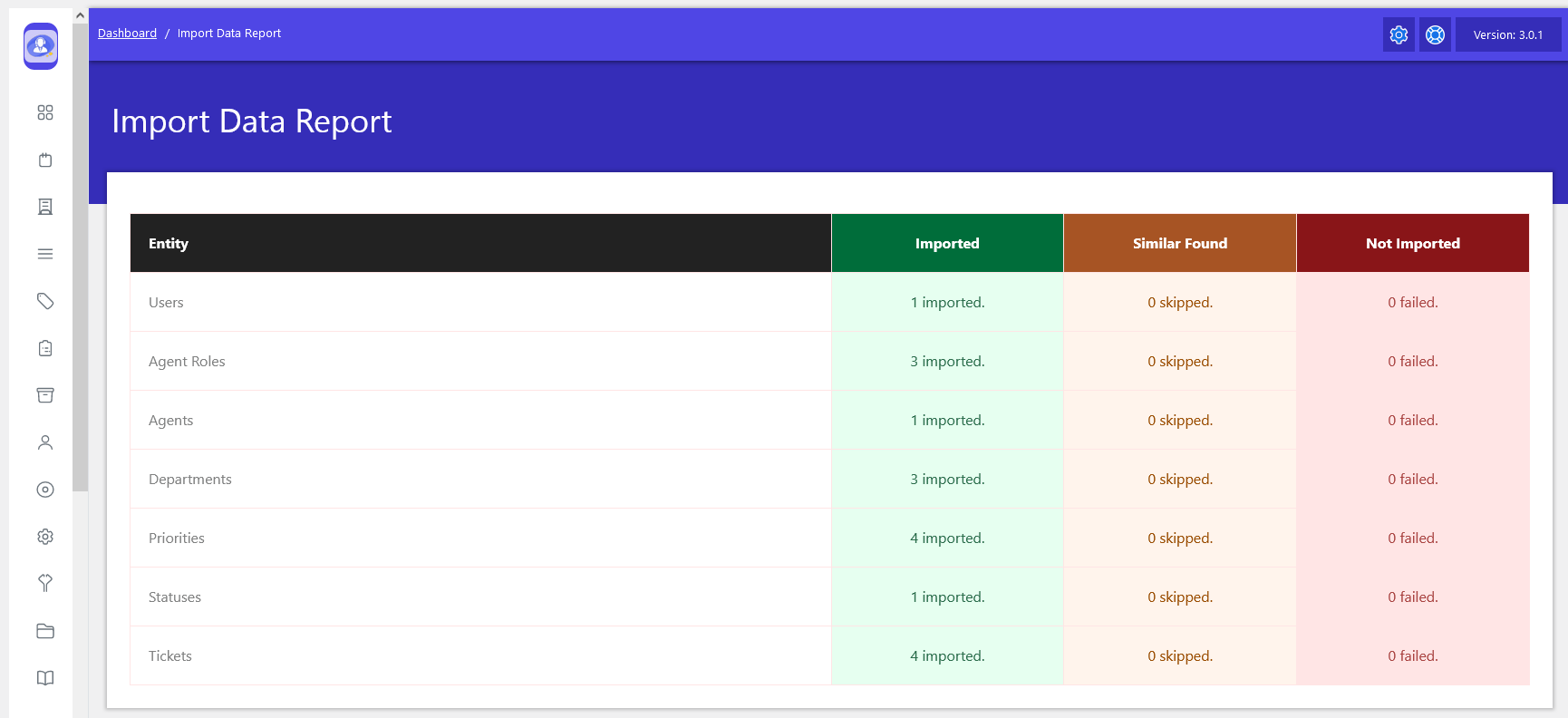Click the circle target icon in sidebar
Viewport: 1568px width, 718px height.
[45, 490]
